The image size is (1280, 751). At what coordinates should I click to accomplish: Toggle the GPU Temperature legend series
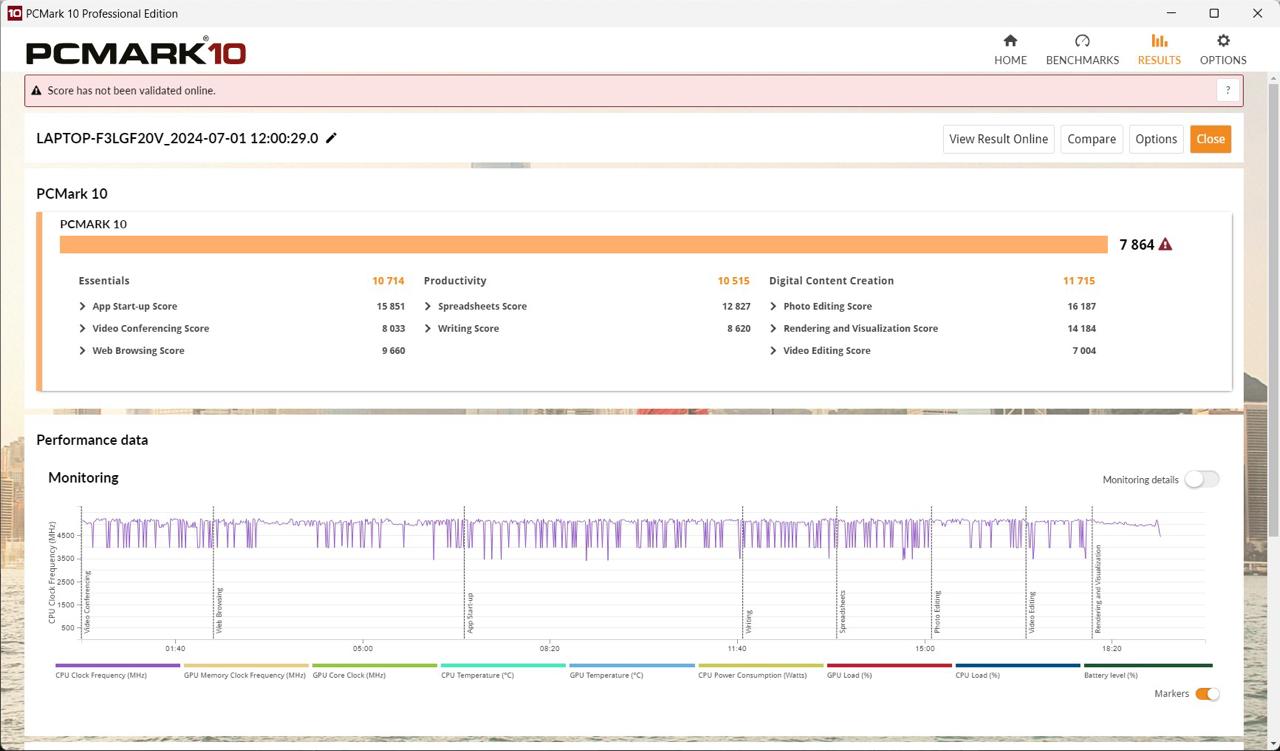point(631,671)
